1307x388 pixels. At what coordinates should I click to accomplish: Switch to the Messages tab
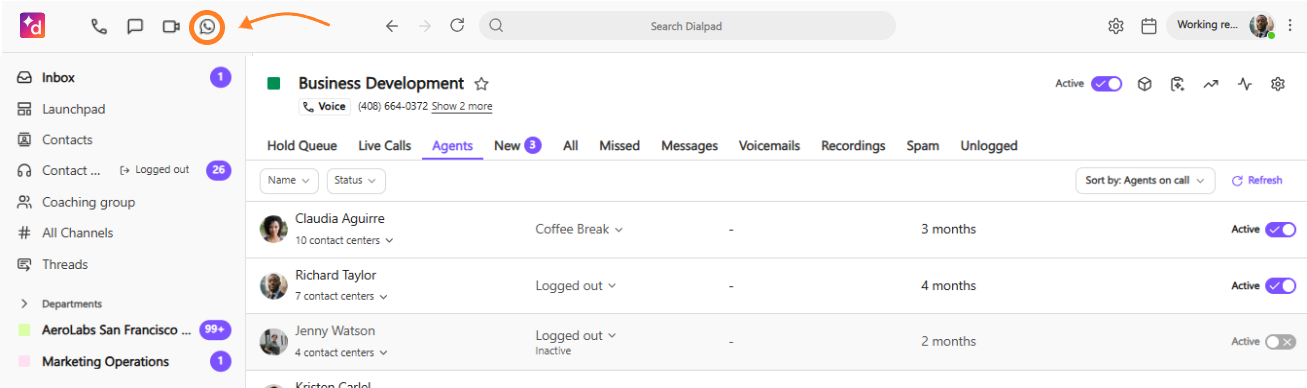click(690, 146)
